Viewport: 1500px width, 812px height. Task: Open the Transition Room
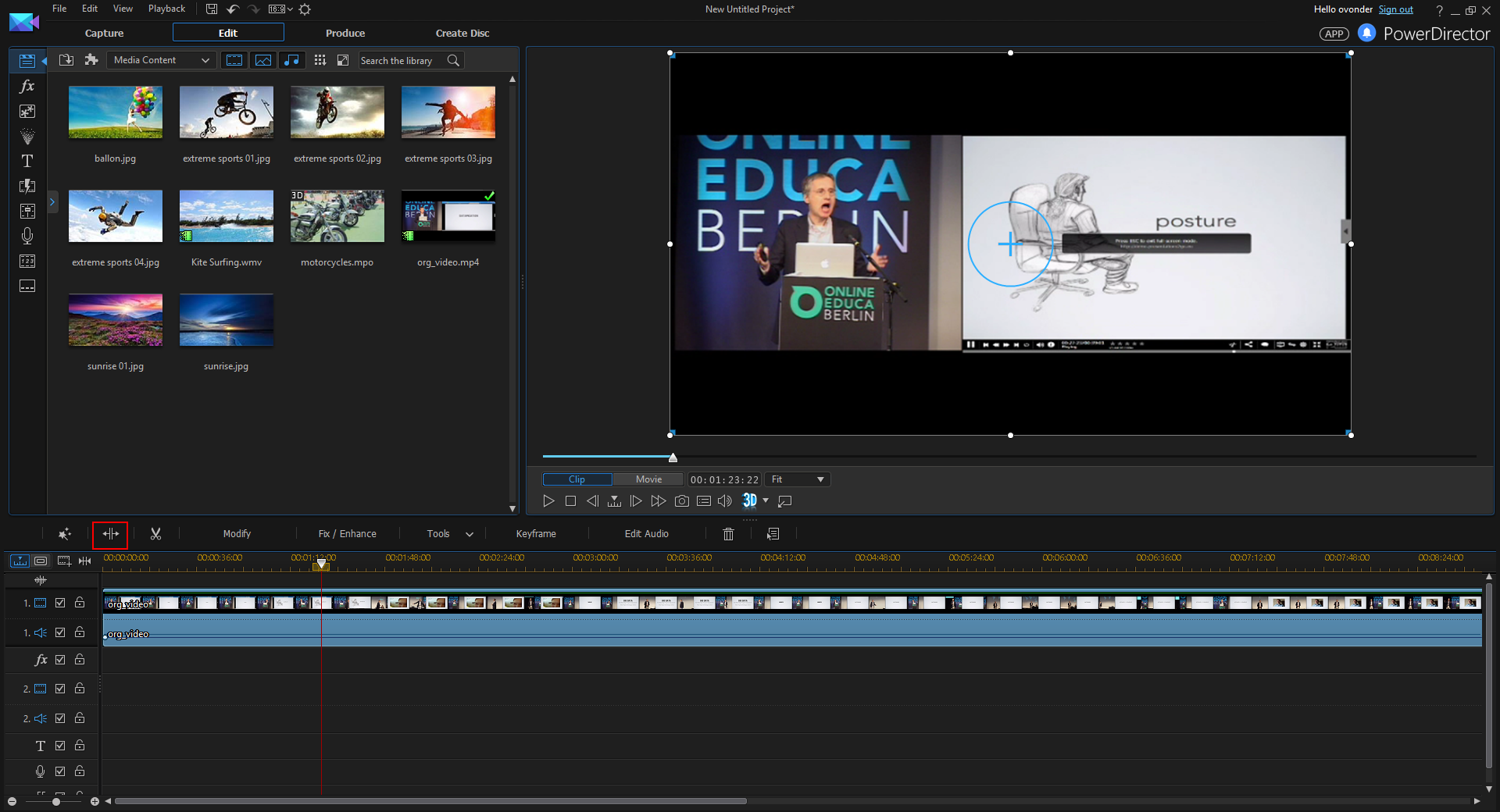coord(27,187)
